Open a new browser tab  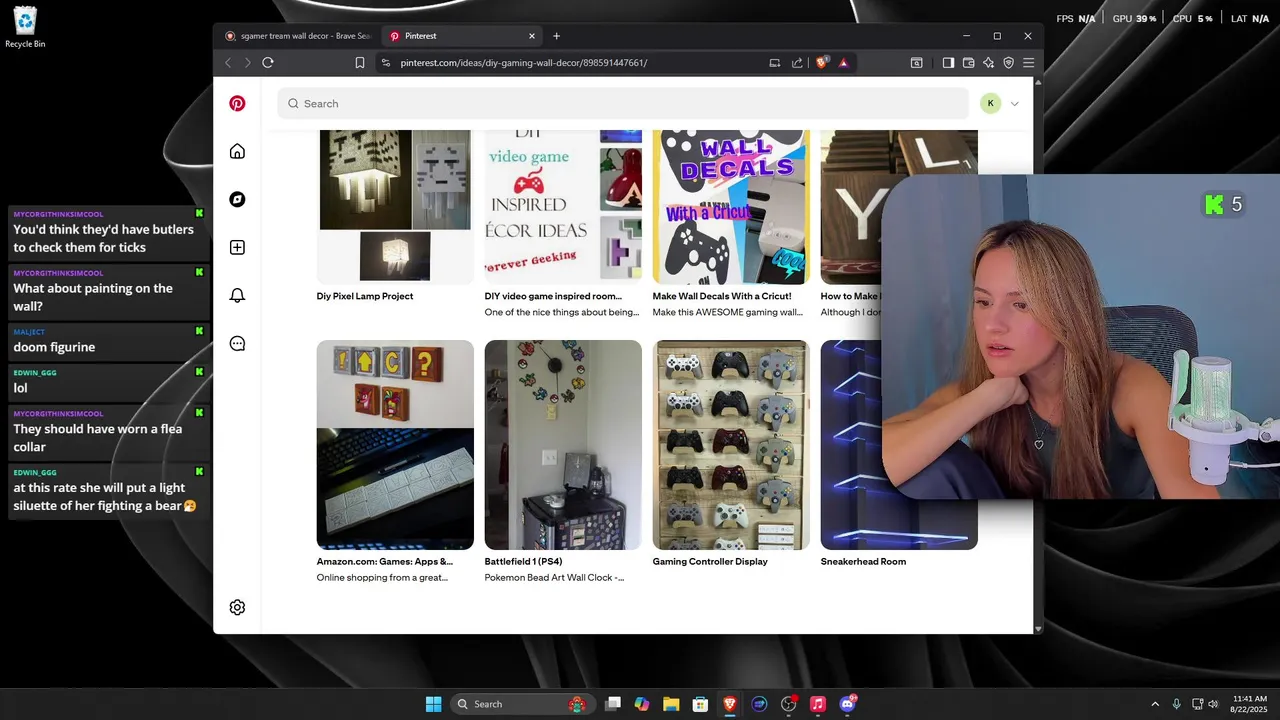[557, 36]
